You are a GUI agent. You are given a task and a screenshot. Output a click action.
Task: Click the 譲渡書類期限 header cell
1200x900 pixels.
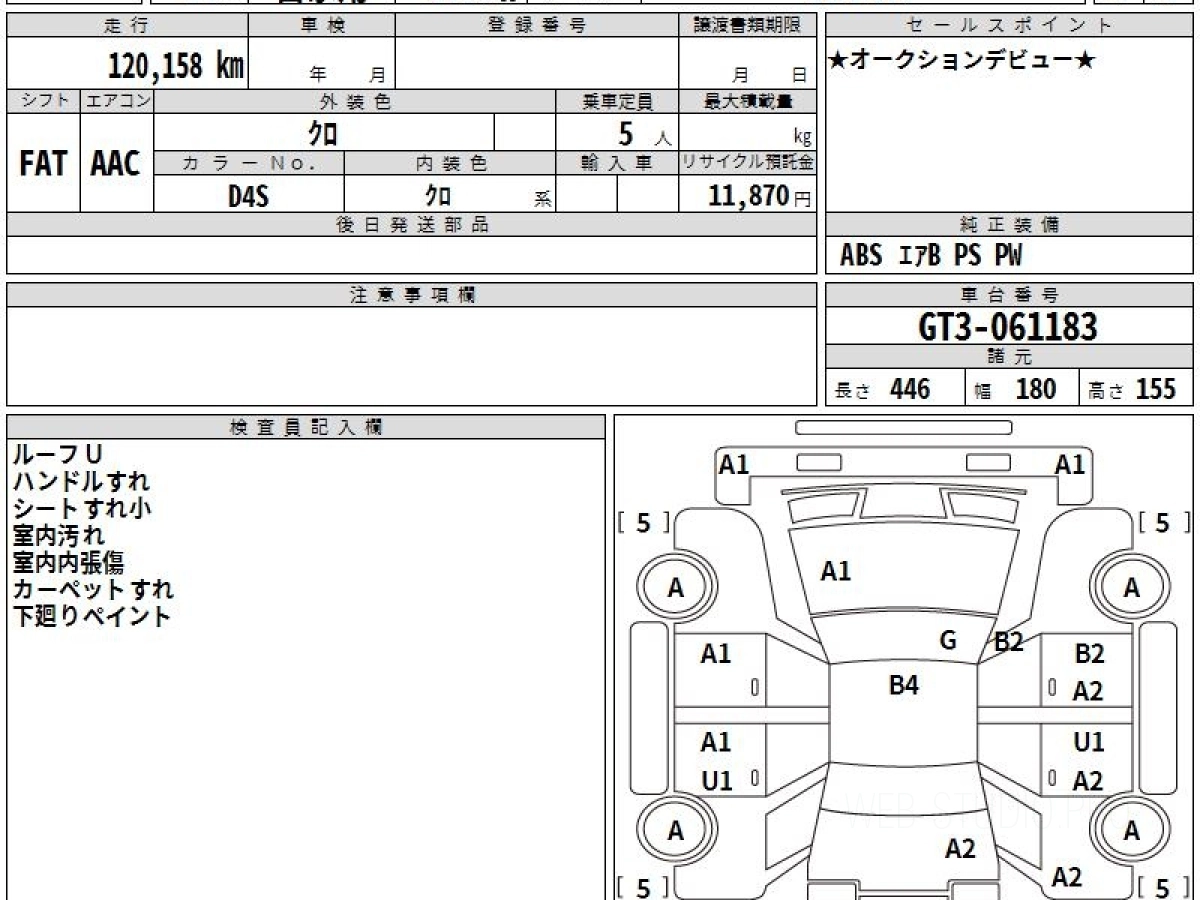click(748, 26)
